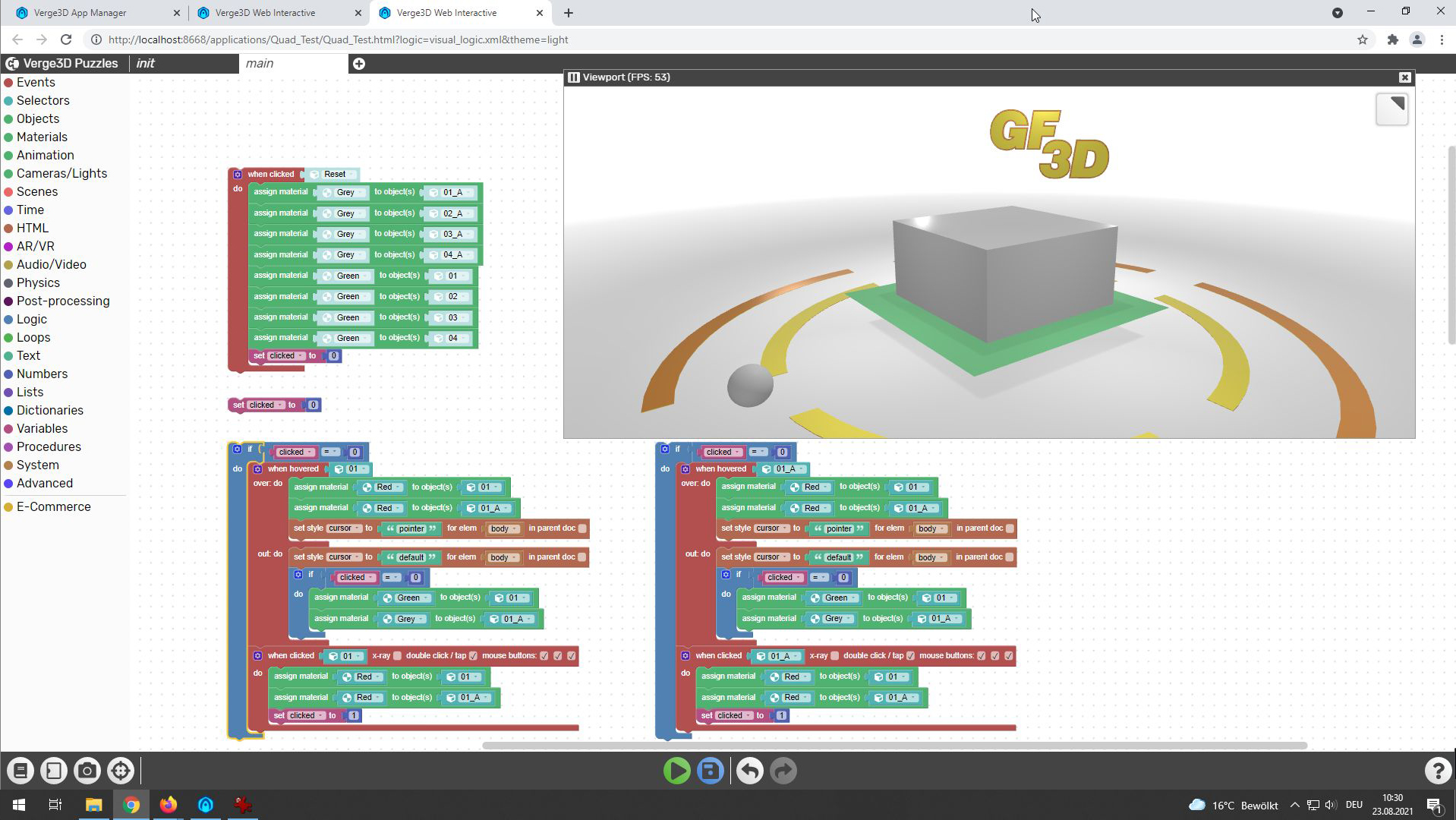Uncheck the double click / tap checkbox
This screenshot has width=1456, height=820.
tap(475, 656)
